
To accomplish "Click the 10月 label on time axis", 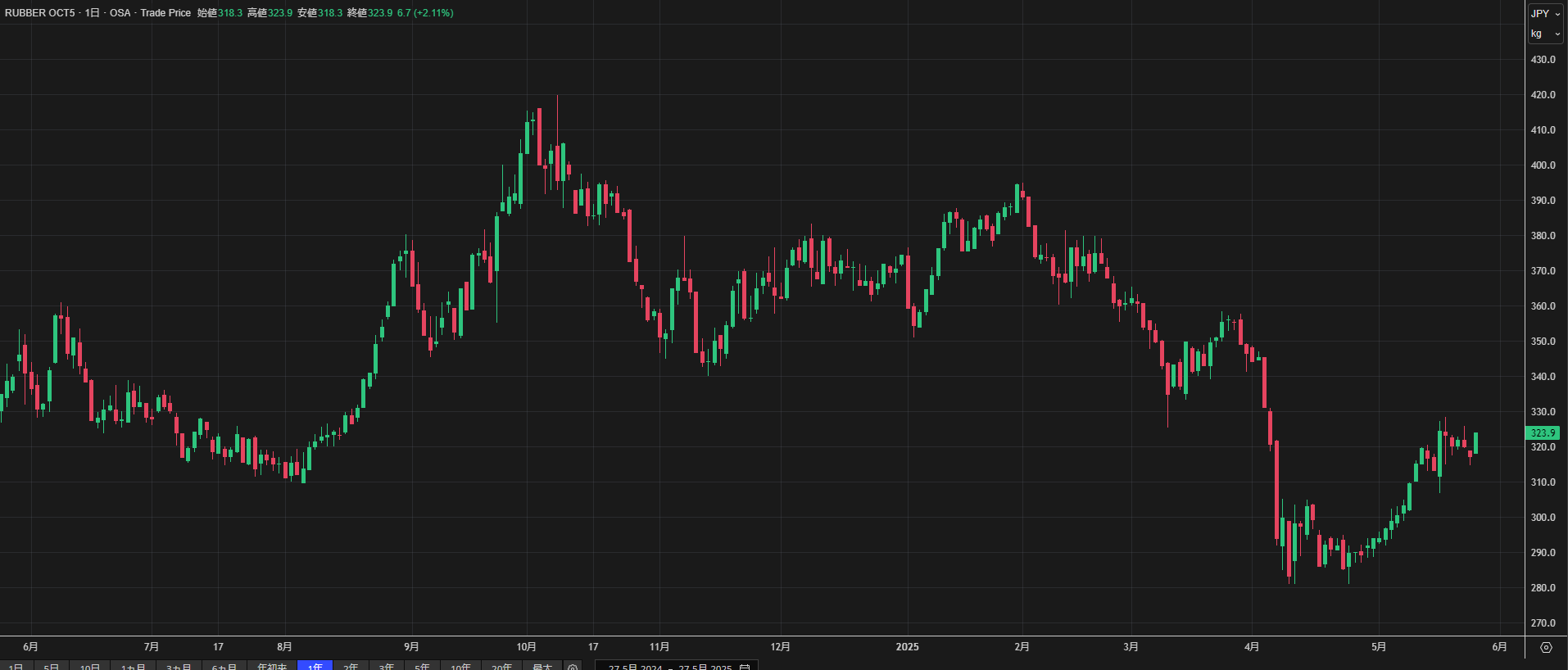I will tap(526, 647).
